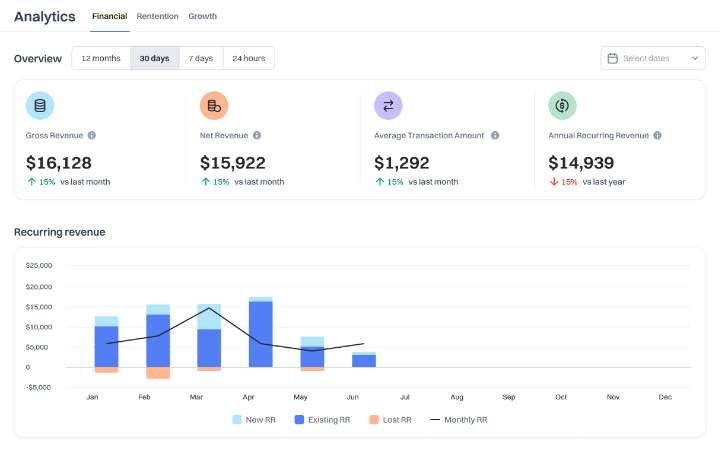Click the Net Revenue coins icon
The height and width of the screenshot is (450, 720).
[x=214, y=105]
